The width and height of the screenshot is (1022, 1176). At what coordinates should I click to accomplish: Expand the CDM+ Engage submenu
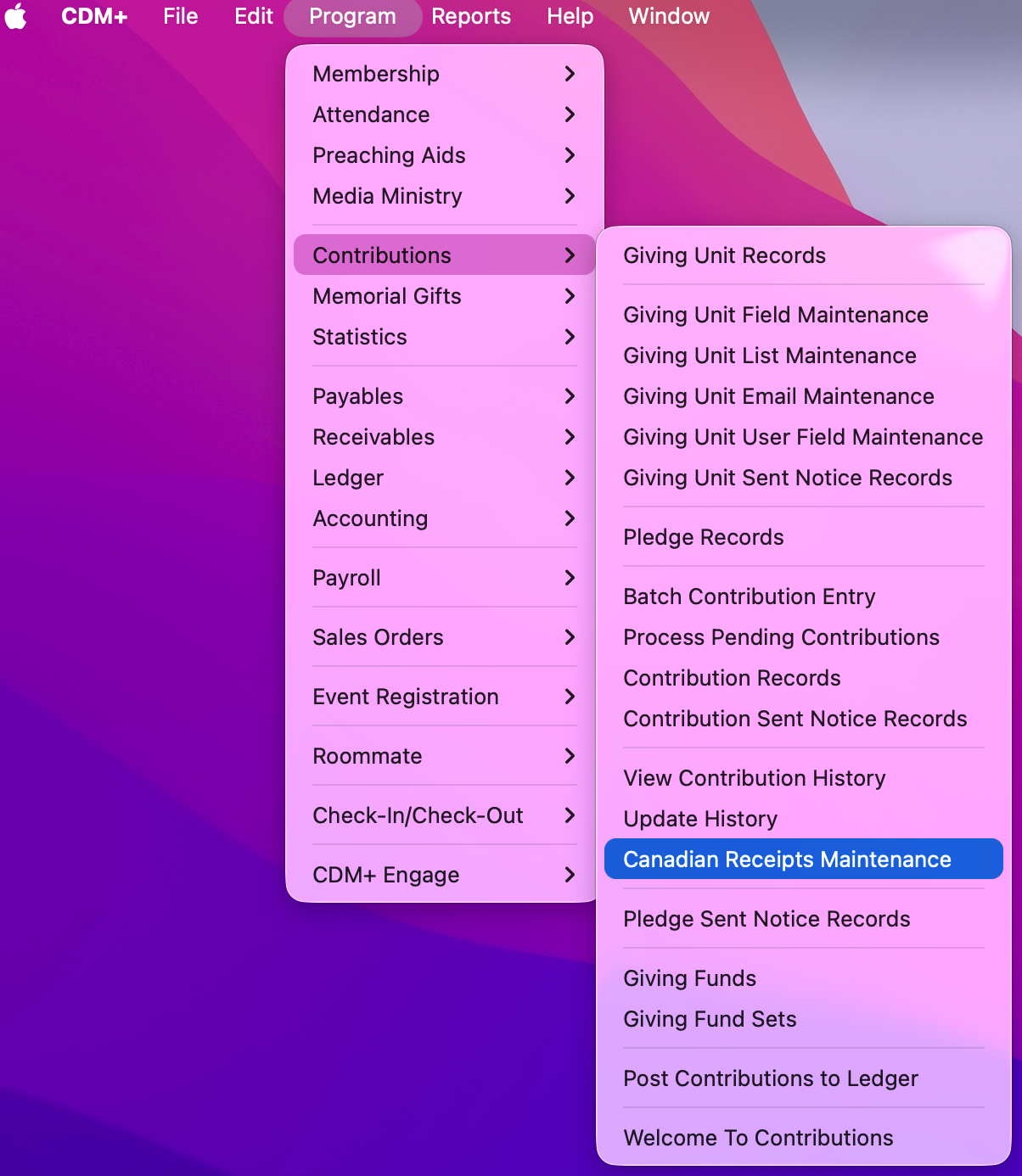pyautogui.click(x=445, y=875)
